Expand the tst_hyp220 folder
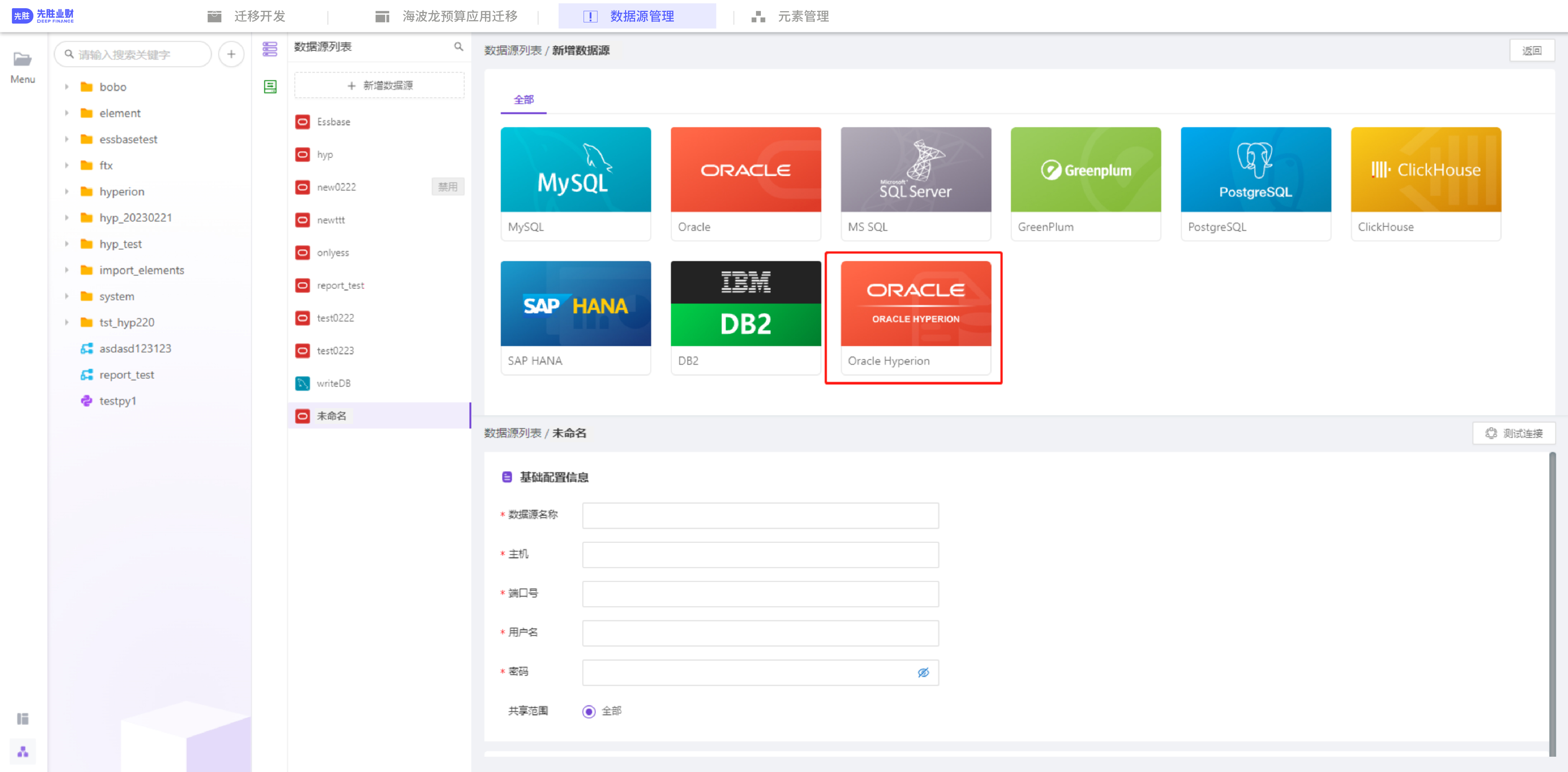The height and width of the screenshot is (772, 1568). coord(67,322)
